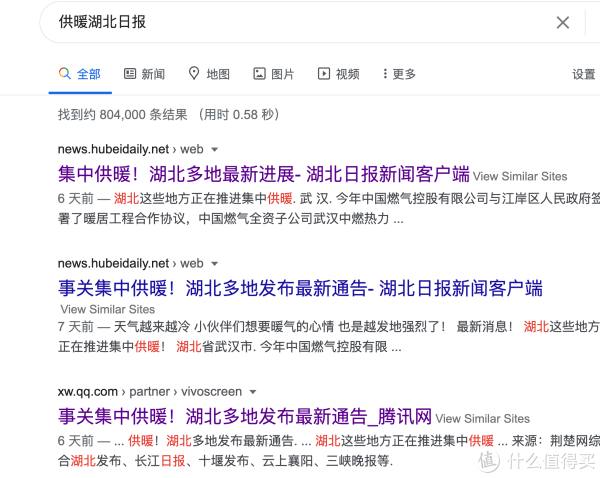
Task: Click View Similar Sites under the second hubeidaily result
Action: tap(108, 309)
